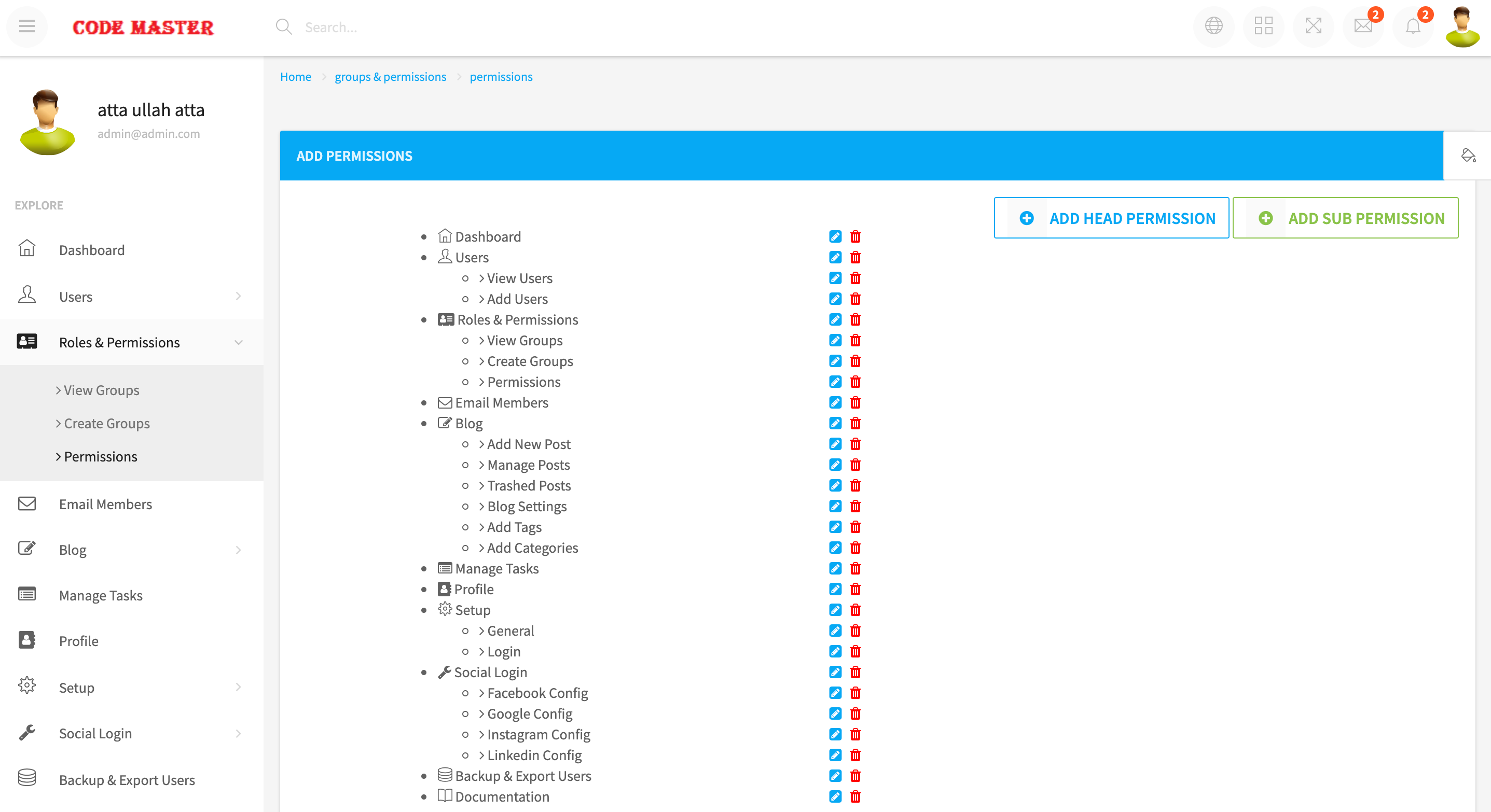The image size is (1491, 812).
Task: Open the apps grid icon
Action: (1264, 26)
